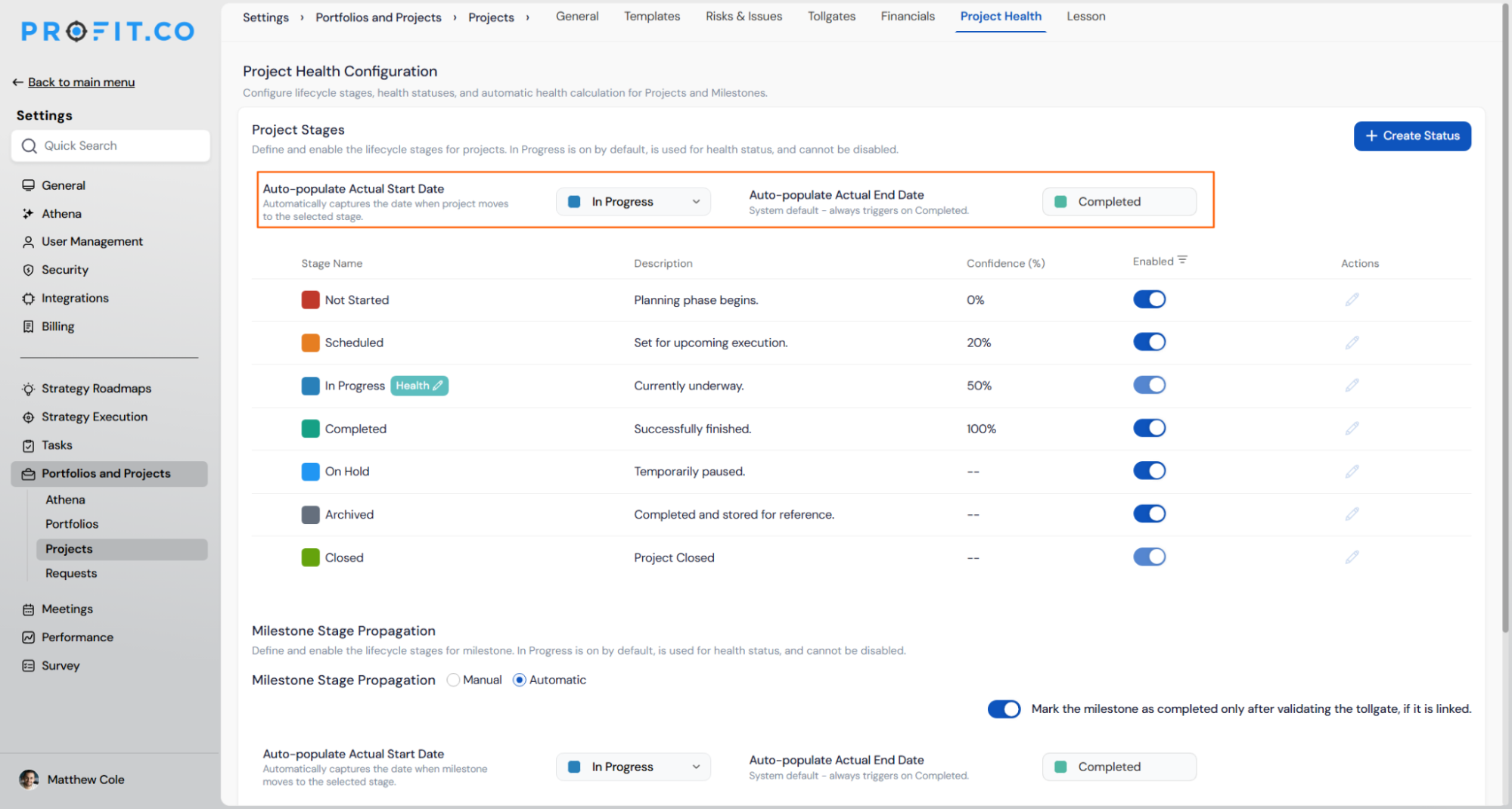The height and width of the screenshot is (809, 1512).
Task: Click the edit pencil for Scheduled stage
Action: 1352,343
